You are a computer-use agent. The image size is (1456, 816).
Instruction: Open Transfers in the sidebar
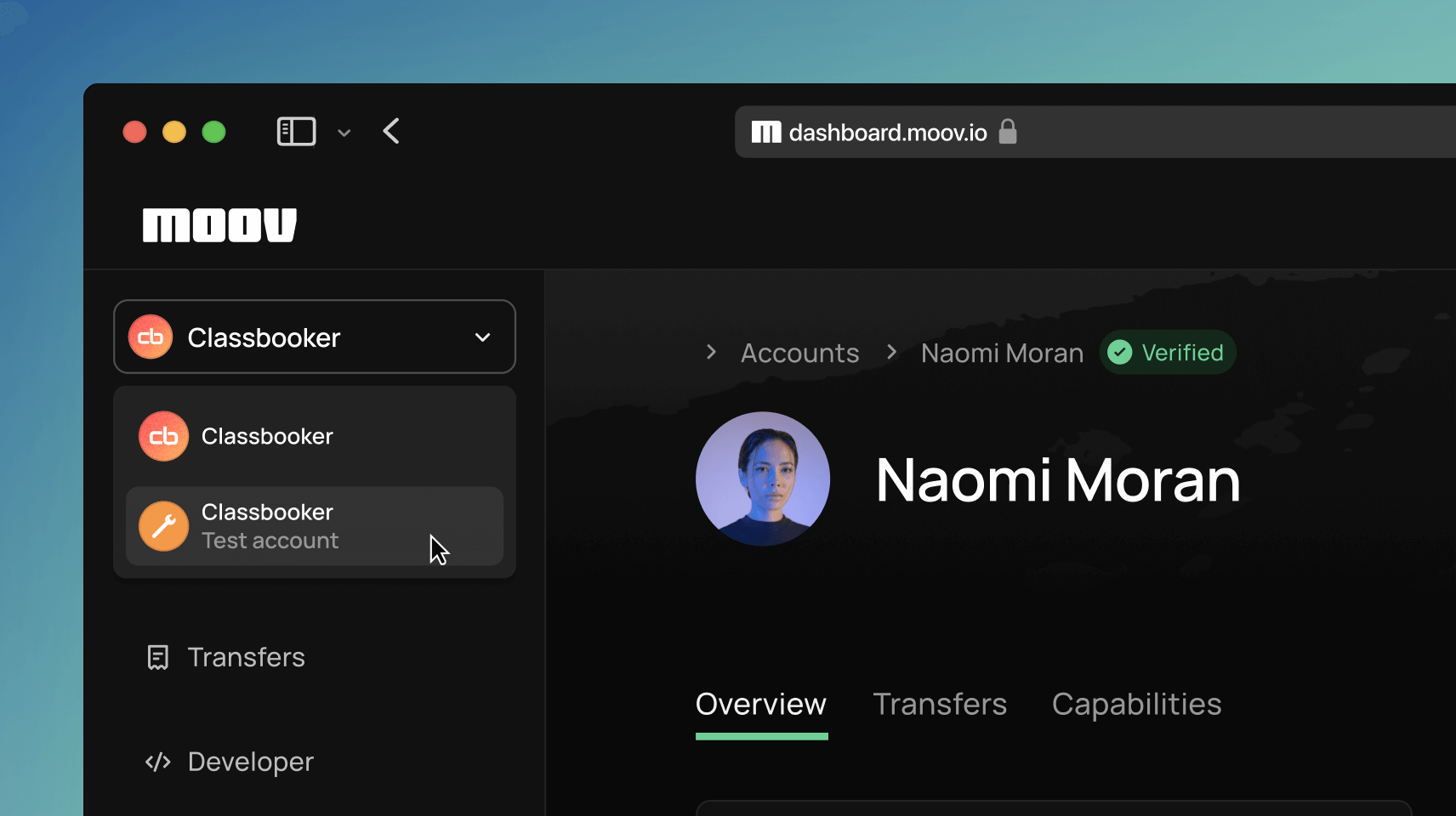coord(225,657)
